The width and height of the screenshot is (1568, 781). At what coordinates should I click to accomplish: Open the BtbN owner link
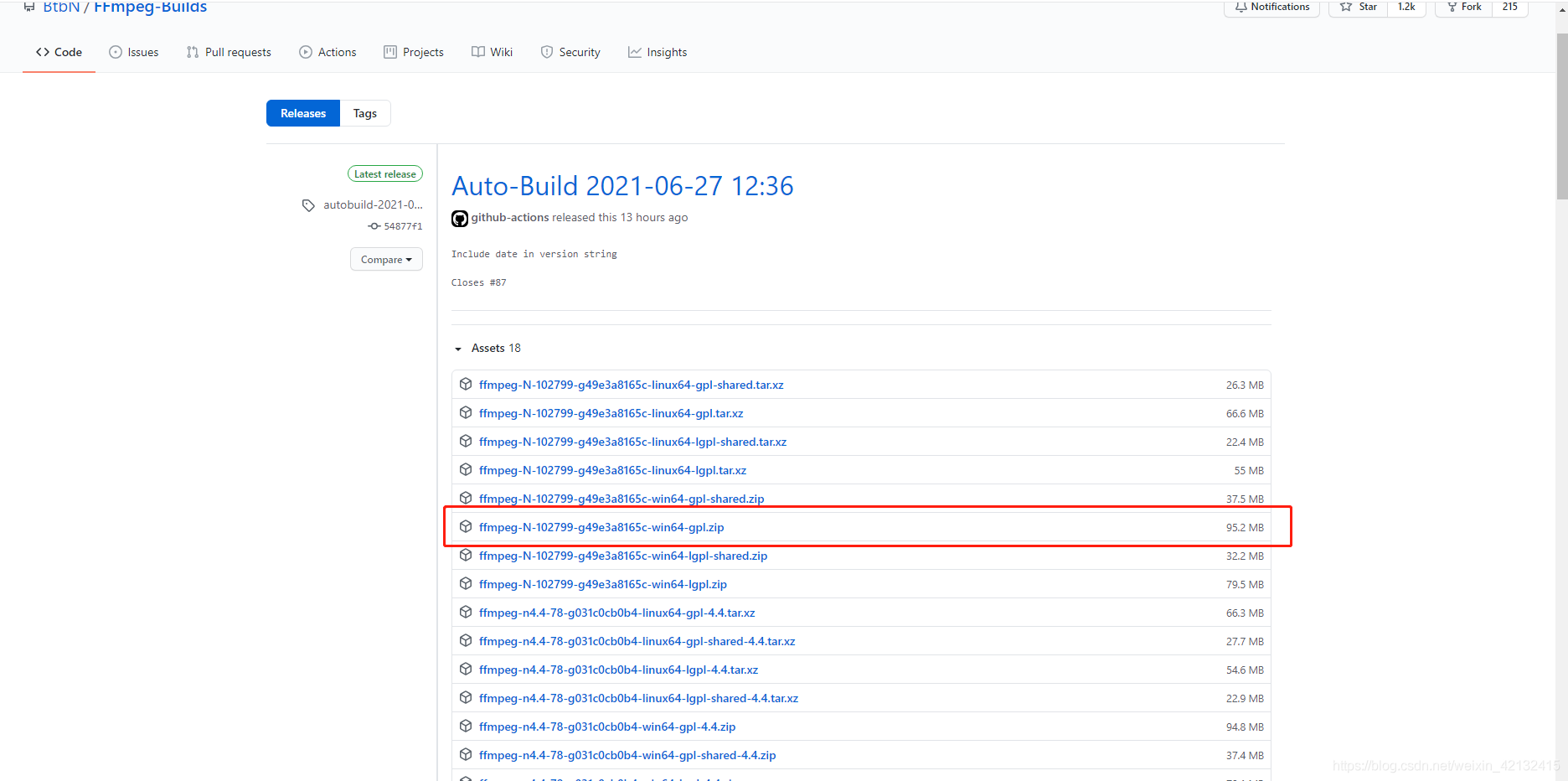[61, 8]
